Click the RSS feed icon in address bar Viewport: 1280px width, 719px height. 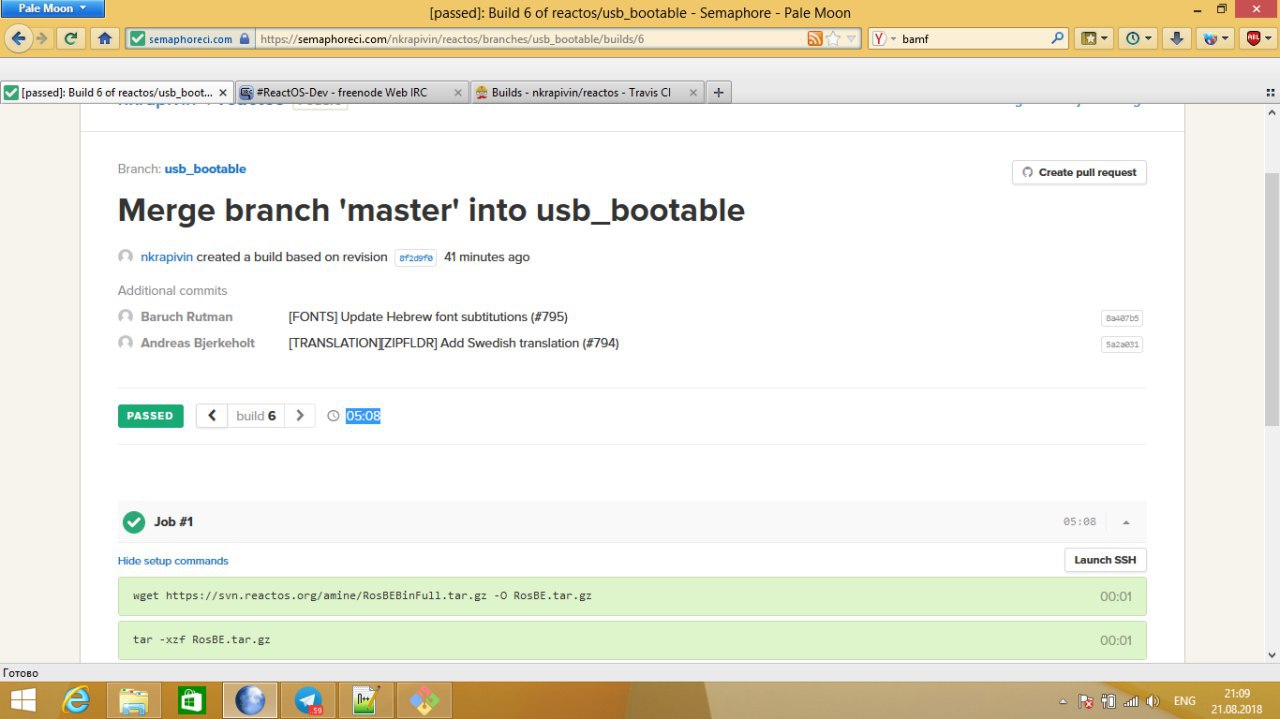coord(815,39)
